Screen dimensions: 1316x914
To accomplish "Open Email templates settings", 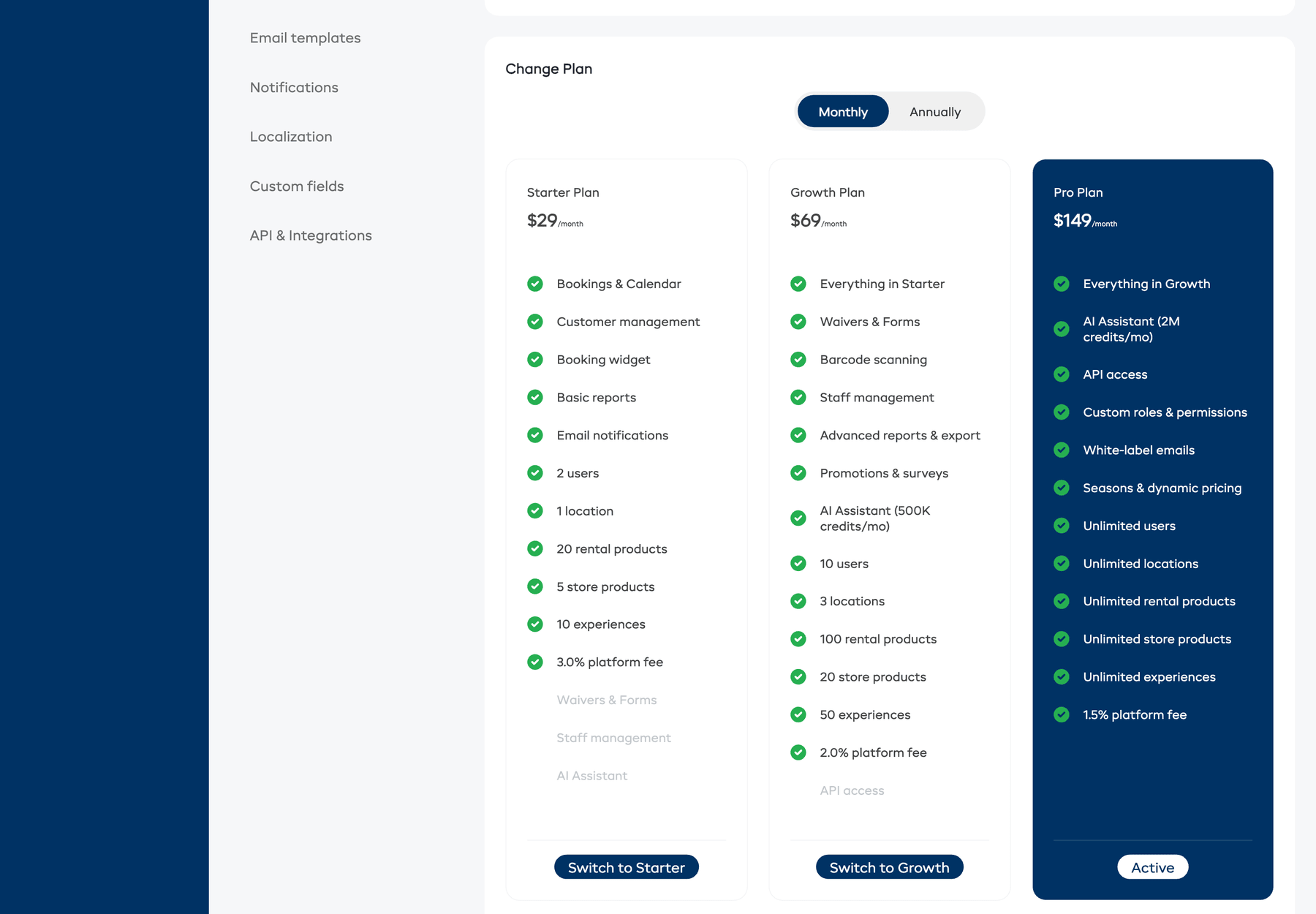I will 305,37.
